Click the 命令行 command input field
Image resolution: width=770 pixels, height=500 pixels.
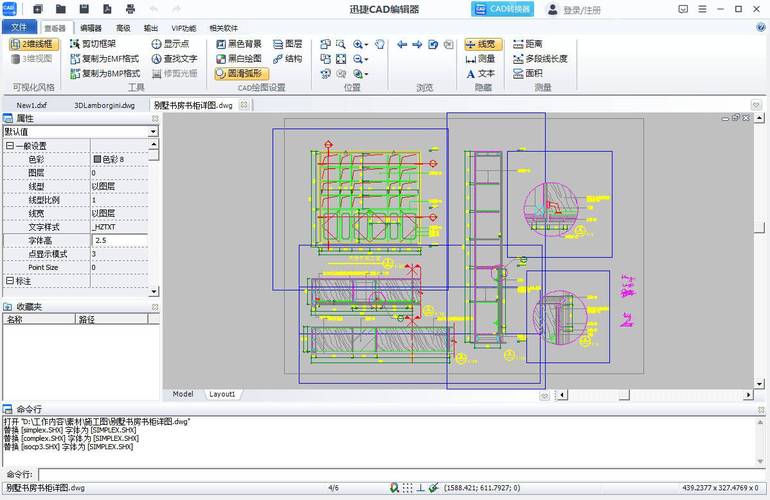coord(400,474)
